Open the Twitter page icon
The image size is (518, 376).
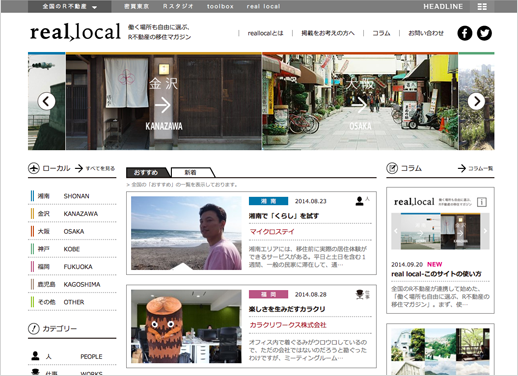click(x=484, y=33)
